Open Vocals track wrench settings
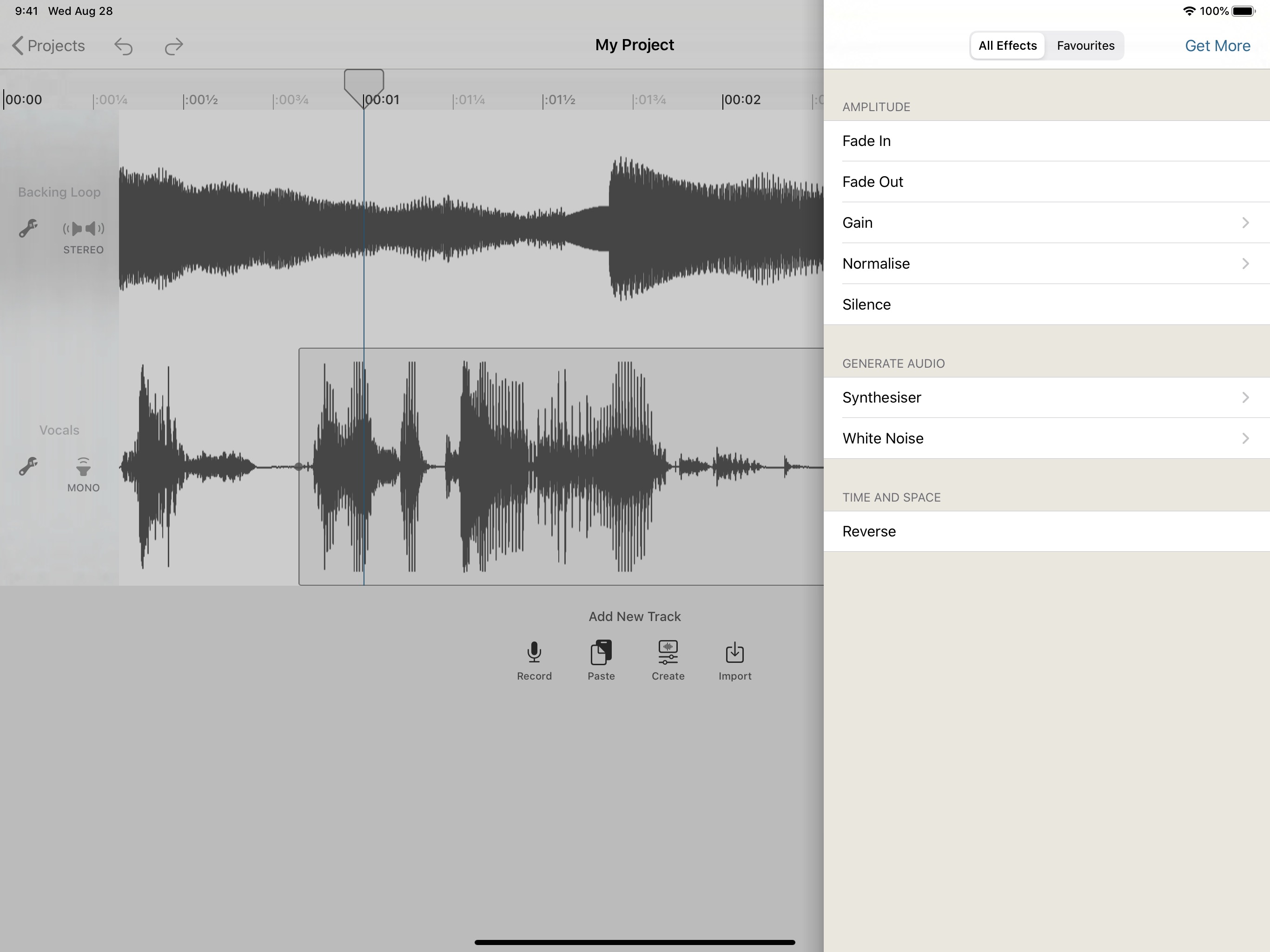 click(28, 466)
